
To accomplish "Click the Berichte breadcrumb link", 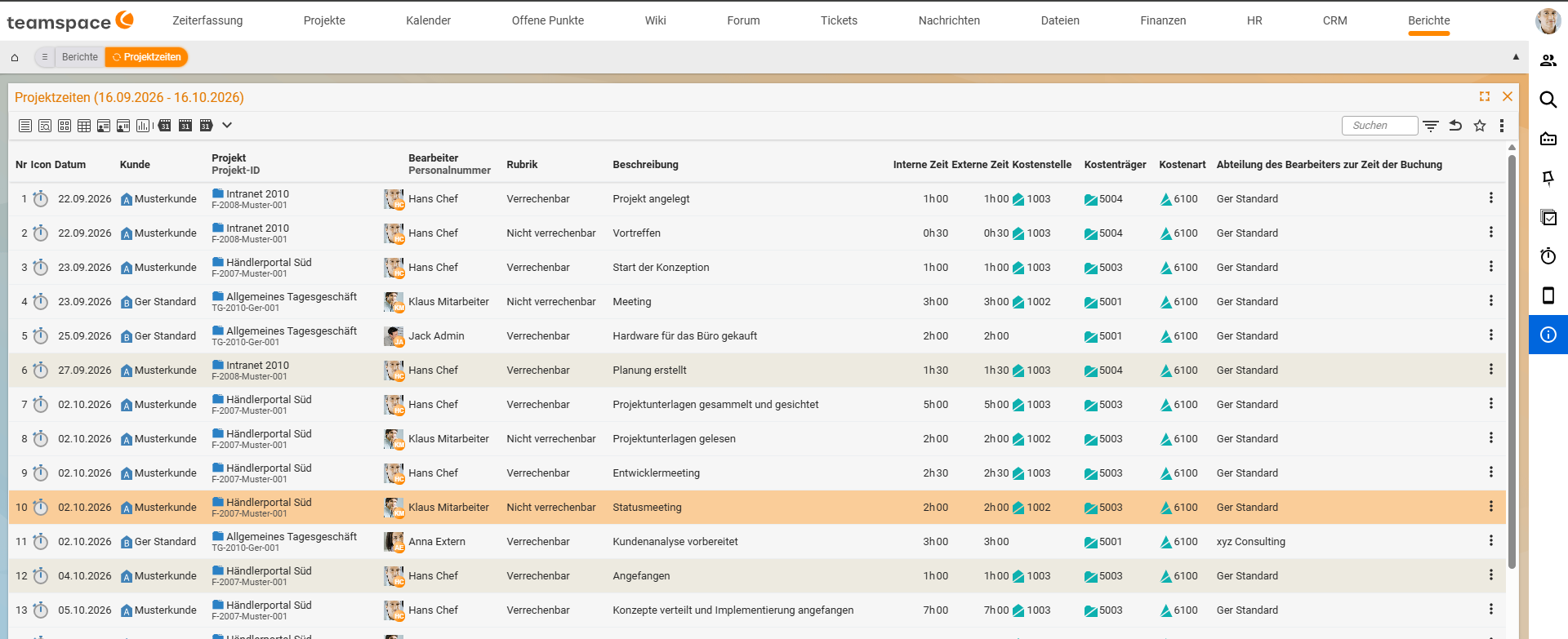I will coord(80,57).
